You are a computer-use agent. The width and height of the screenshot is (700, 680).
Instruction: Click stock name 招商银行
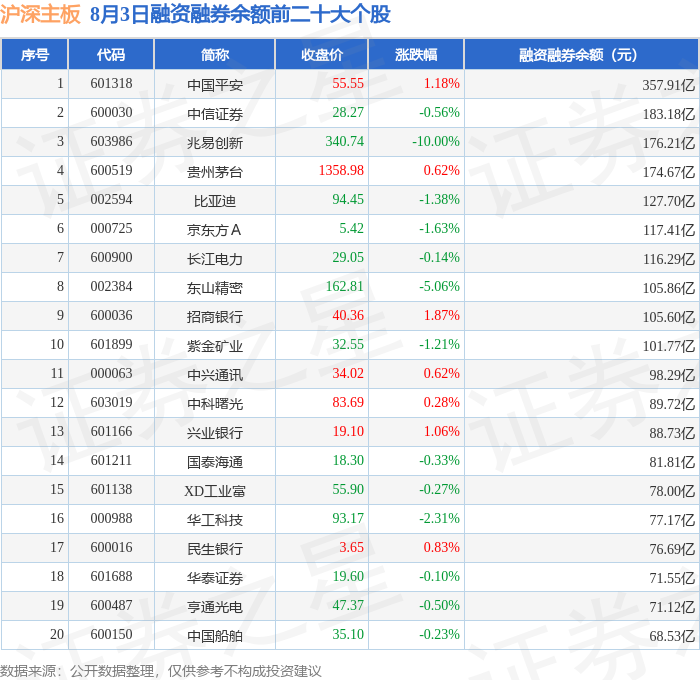point(215,317)
